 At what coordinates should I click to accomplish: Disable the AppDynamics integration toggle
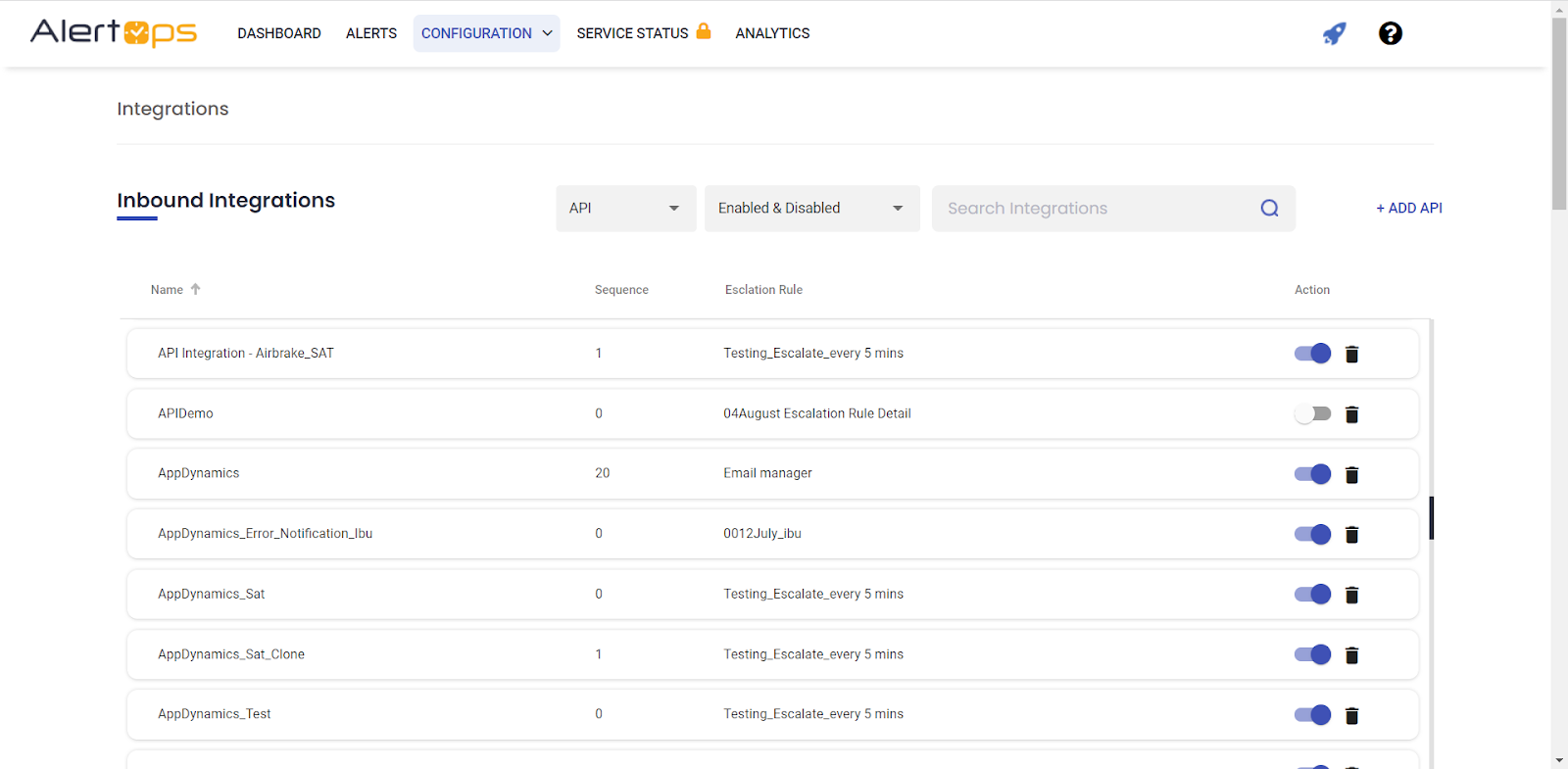(x=1312, y=474)
